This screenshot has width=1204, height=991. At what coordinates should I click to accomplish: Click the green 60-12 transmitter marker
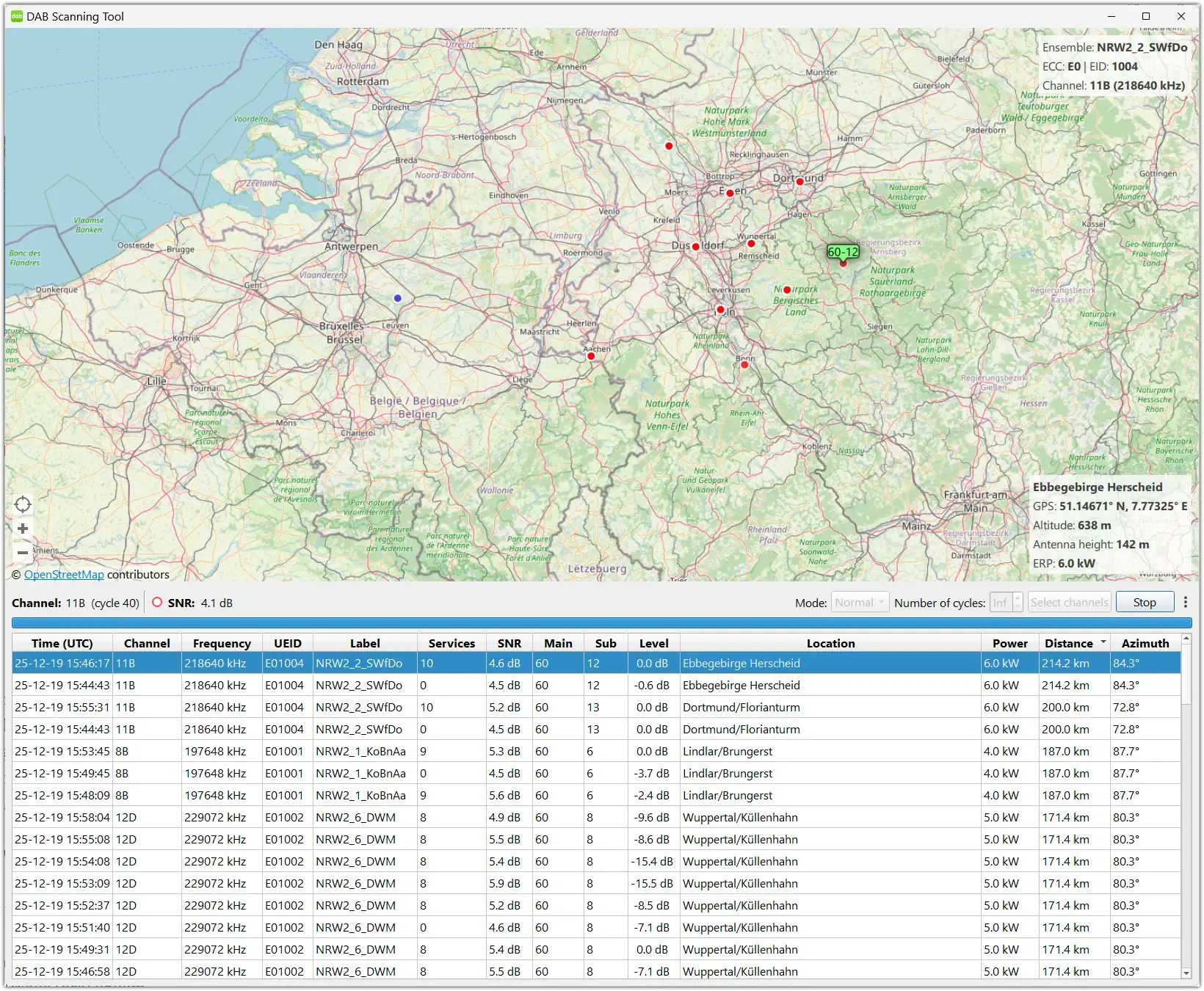click(x=843, y=253)
